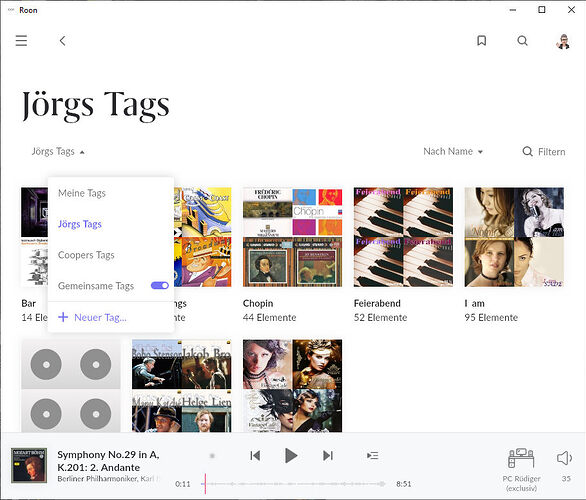The height and width of the screenshot is (500, 586).
Task: Skip to the next track
Action: (328, 456)
